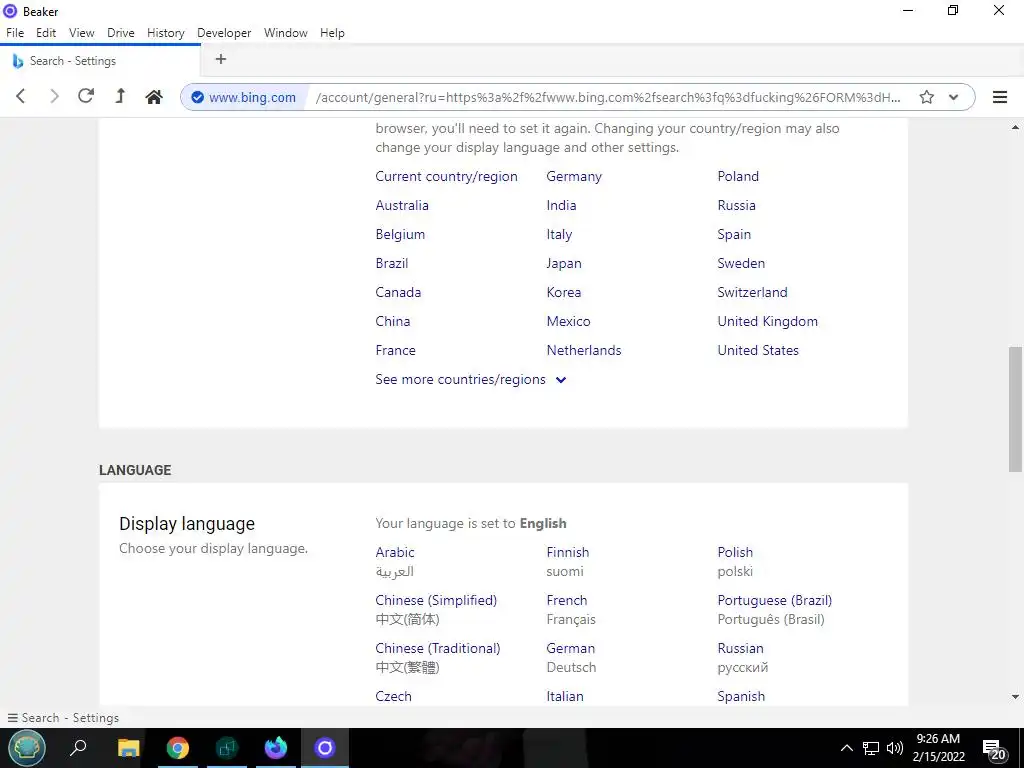The image size is (1024, 768).
Task: Set display language to Arabic
Action: click(x=394, y=552)
